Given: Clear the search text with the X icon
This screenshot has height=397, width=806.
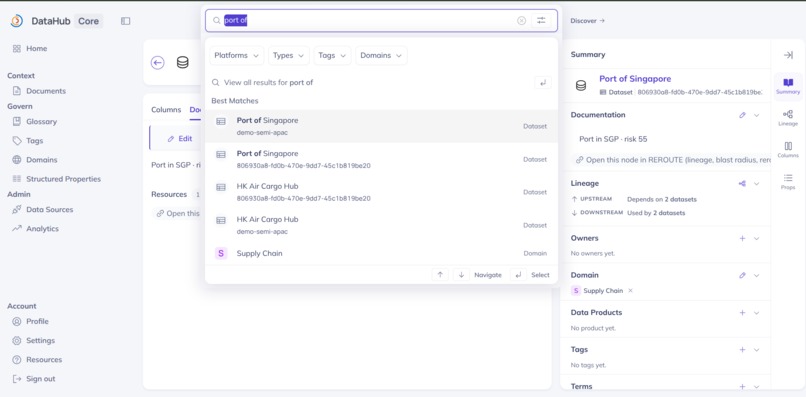Looking at the screenshot, I should (521, 21).
